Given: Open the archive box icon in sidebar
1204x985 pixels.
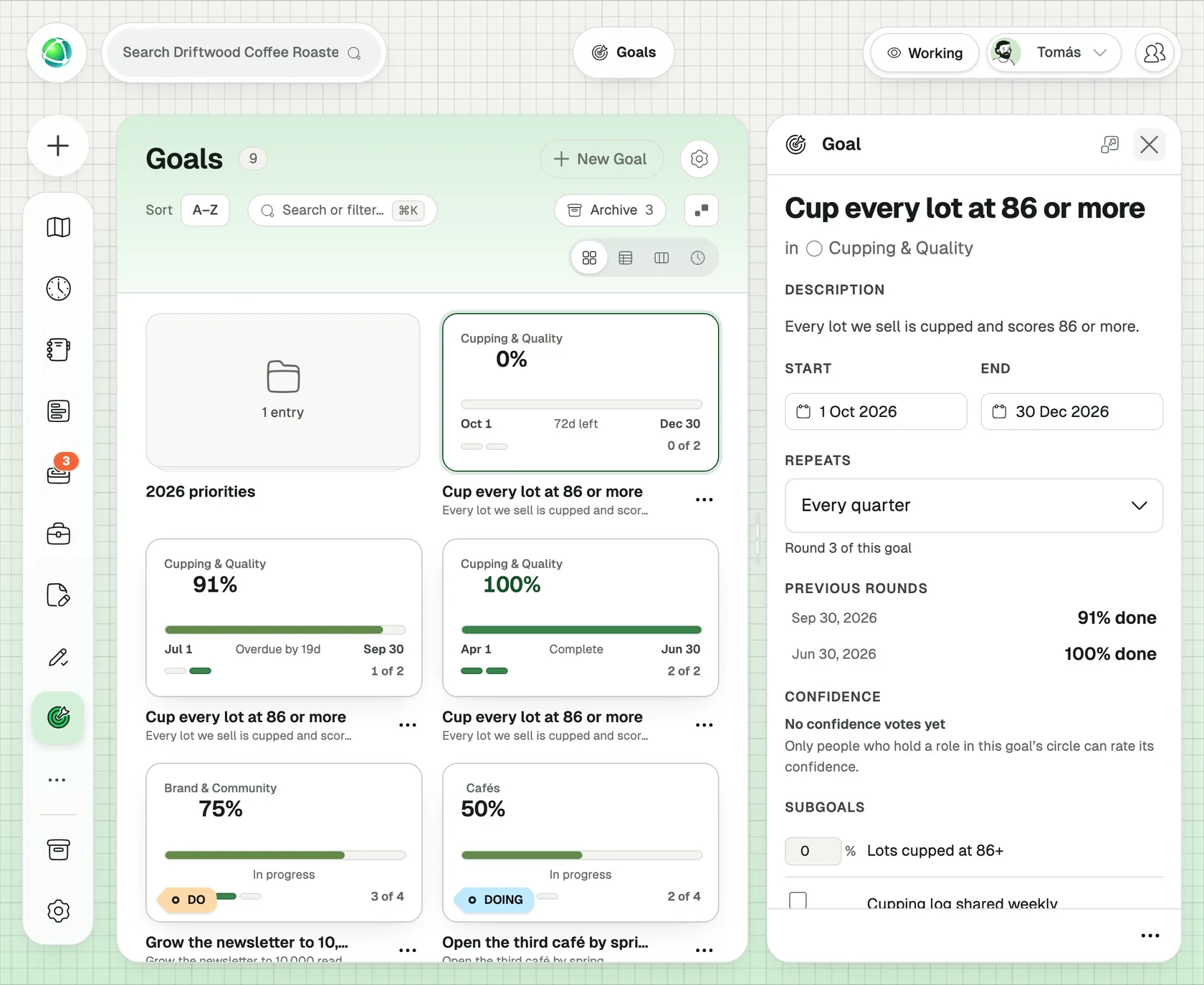Looking at the screenshot, I should [58, 850].
